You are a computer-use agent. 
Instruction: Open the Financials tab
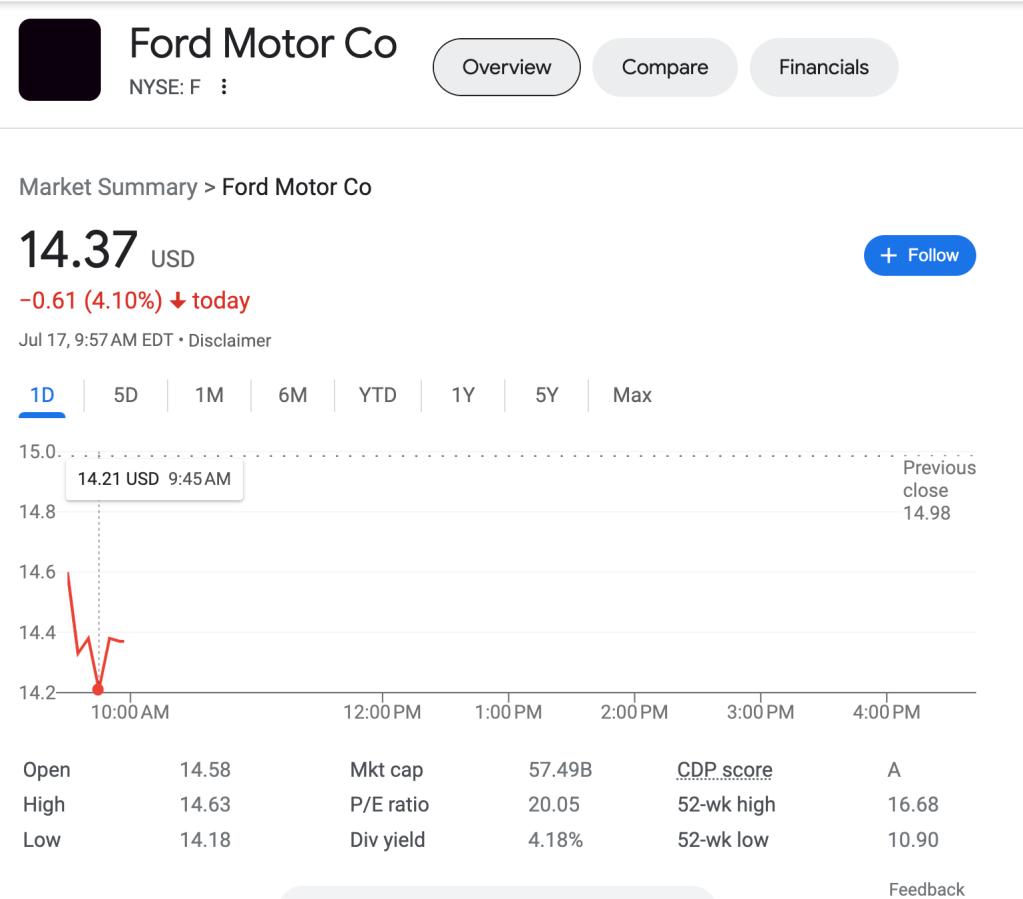pos(823,67)
